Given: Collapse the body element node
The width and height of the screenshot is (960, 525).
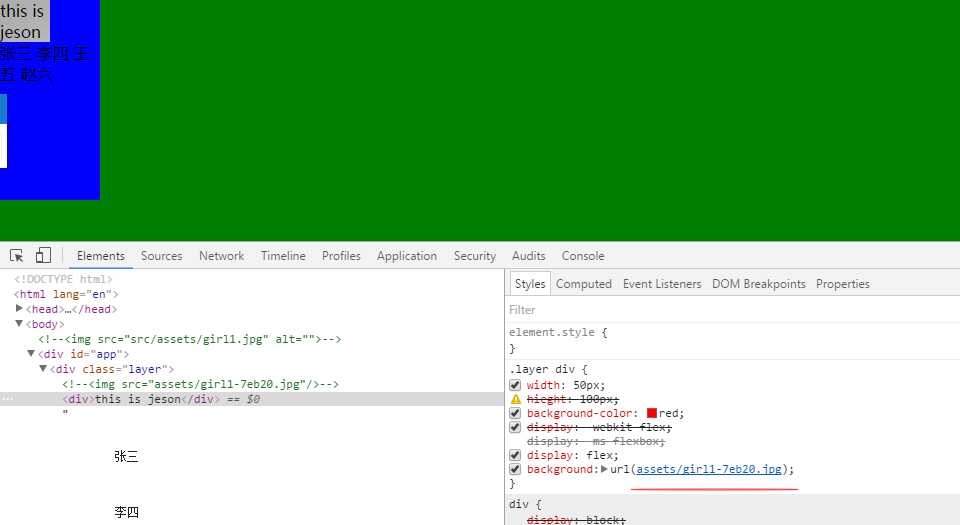Looking at the screenshot, I should click(x=19, y=324).
